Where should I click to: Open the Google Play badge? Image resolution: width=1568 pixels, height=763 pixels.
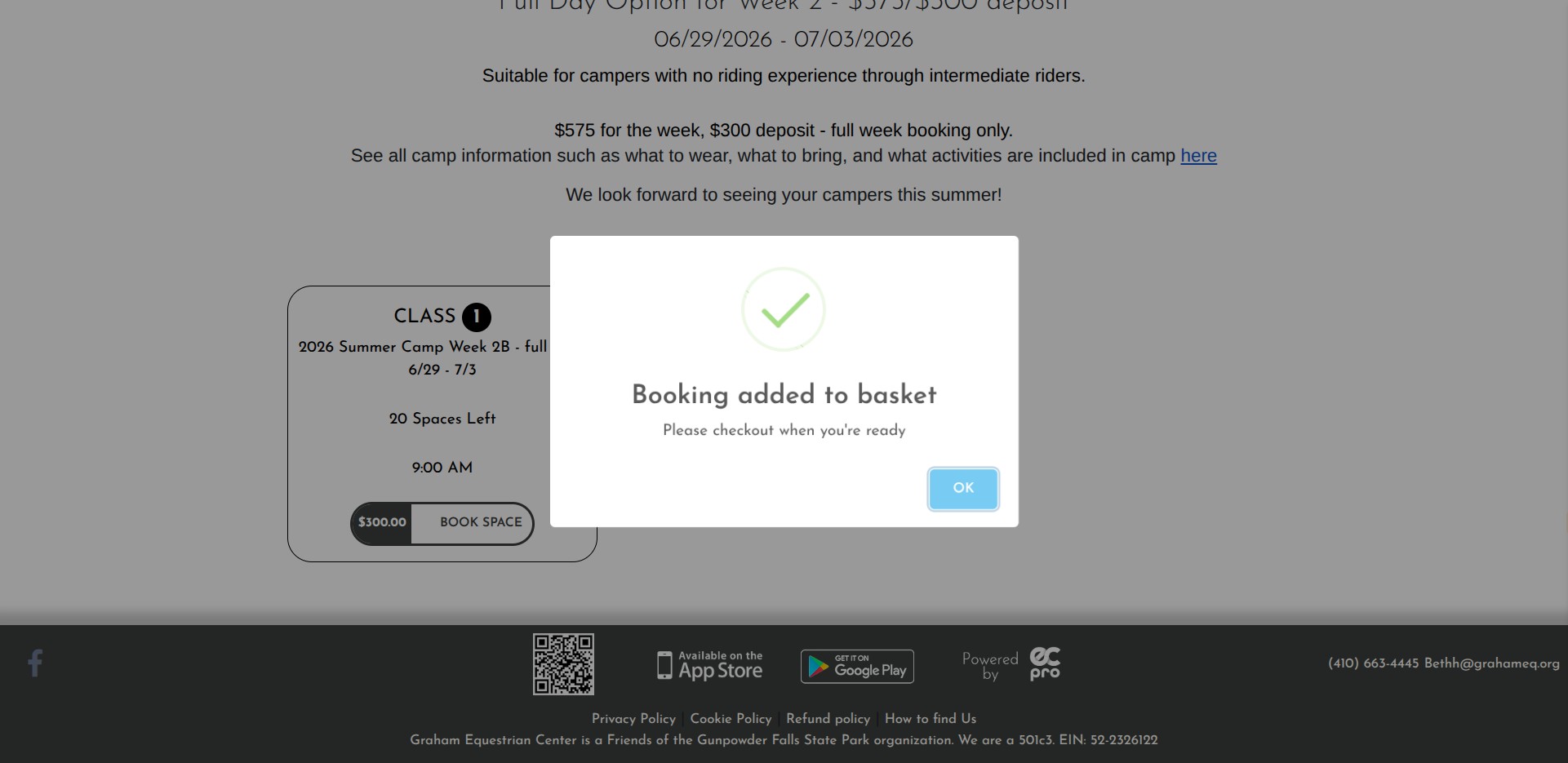tap(857, 666)
